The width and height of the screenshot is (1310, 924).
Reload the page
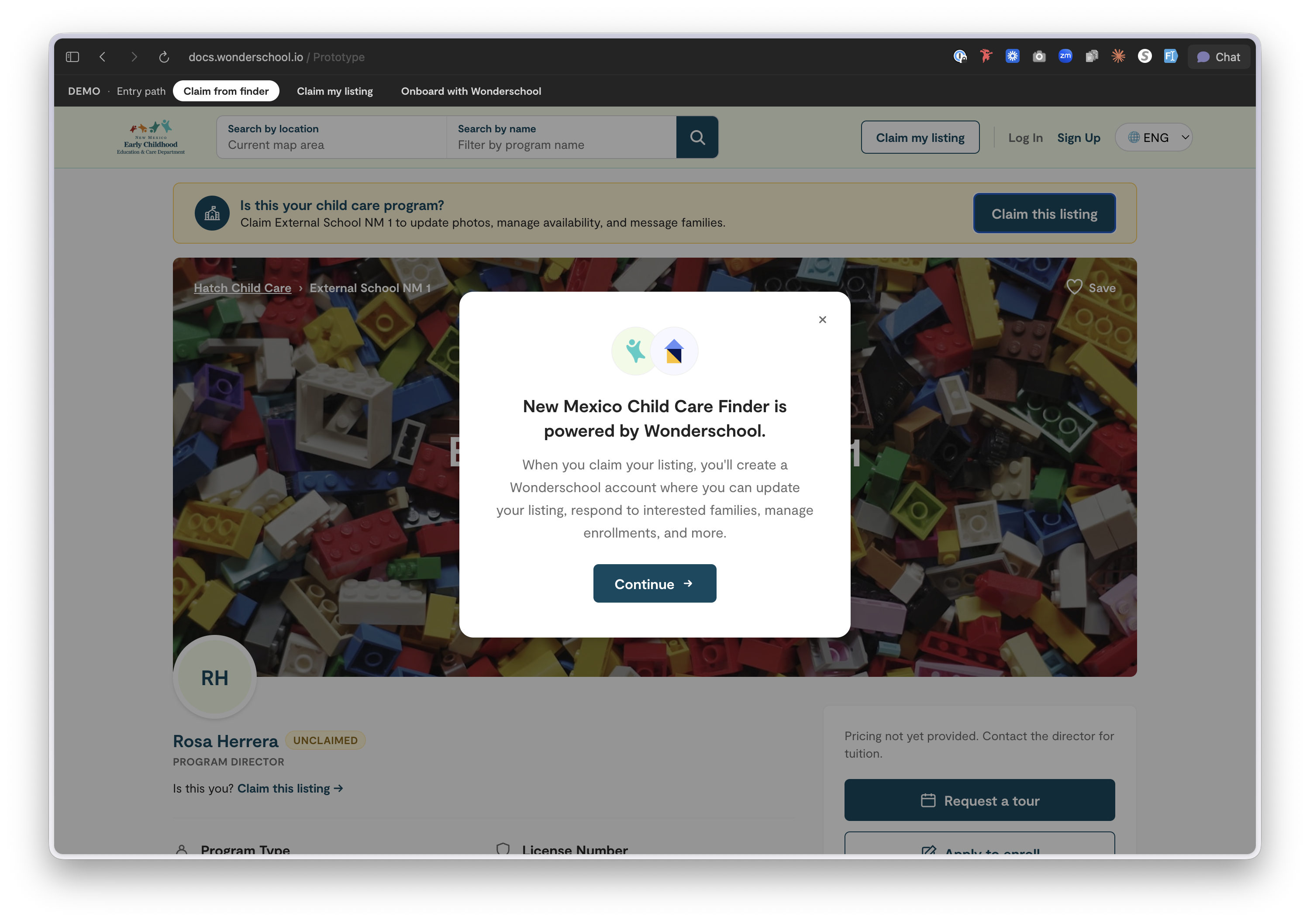[164, 56]
